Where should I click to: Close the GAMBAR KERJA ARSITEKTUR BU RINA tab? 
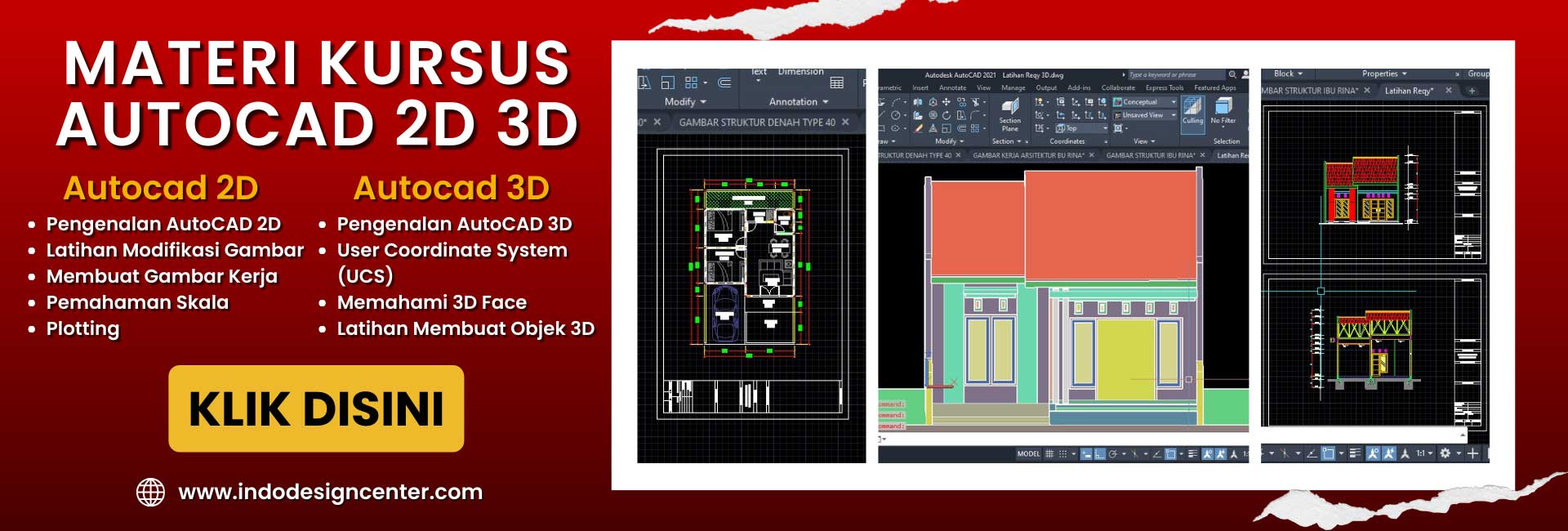(1091, 155)
